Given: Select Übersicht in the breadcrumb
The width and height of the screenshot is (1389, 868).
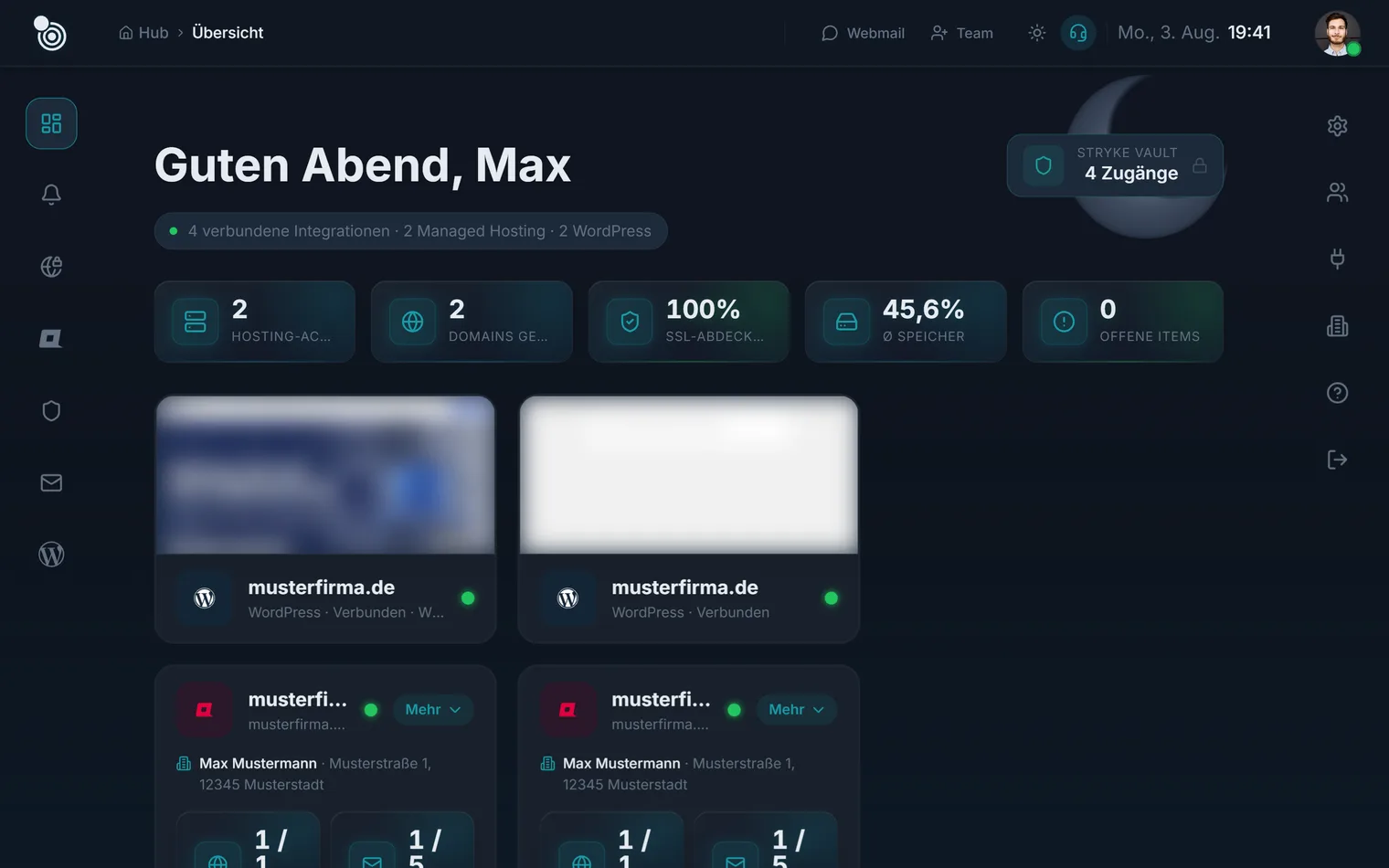Looking at the screenshot, I should (x=228, y=33).
